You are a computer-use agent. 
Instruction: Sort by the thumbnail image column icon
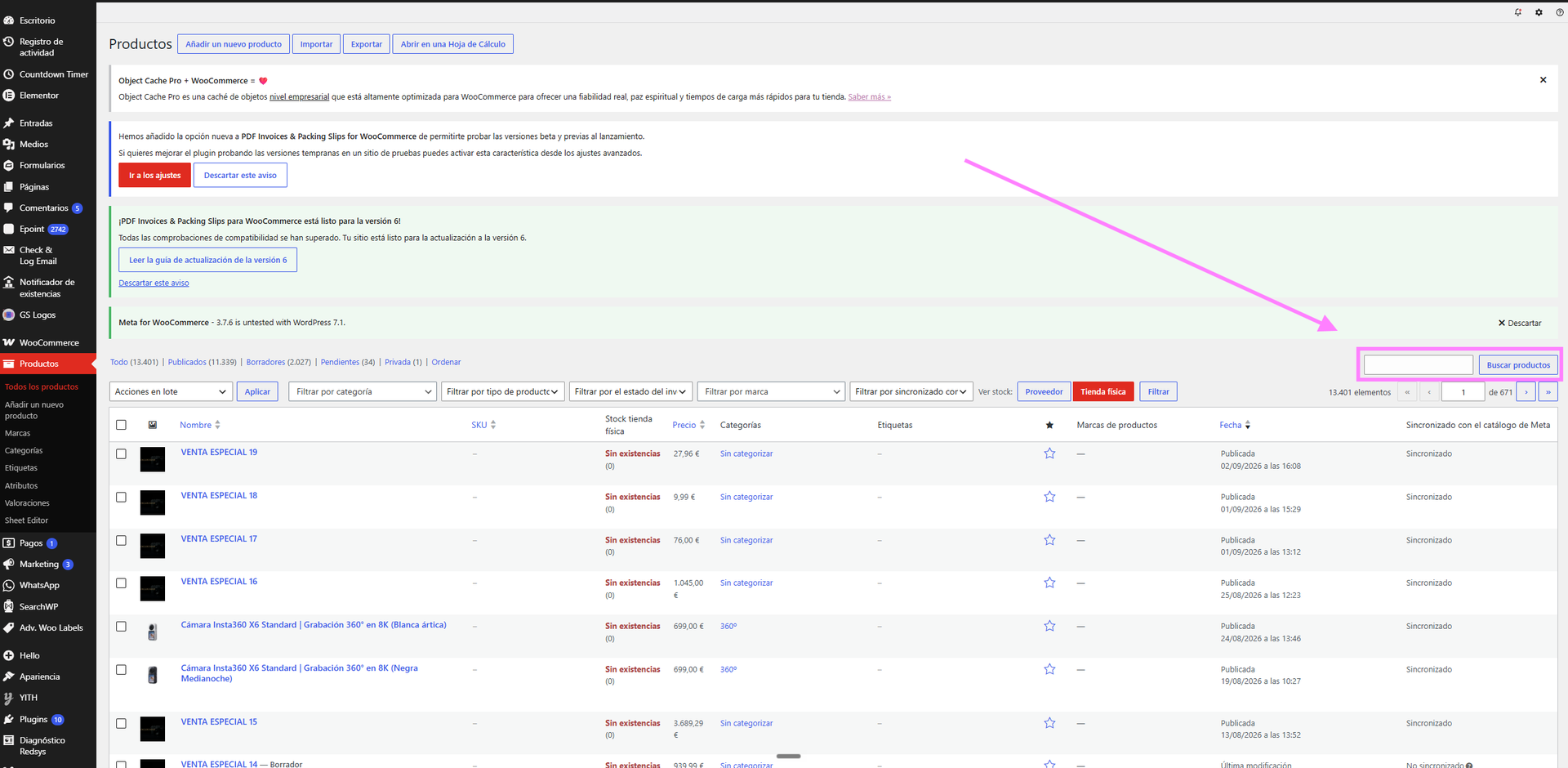pos(153,425)
